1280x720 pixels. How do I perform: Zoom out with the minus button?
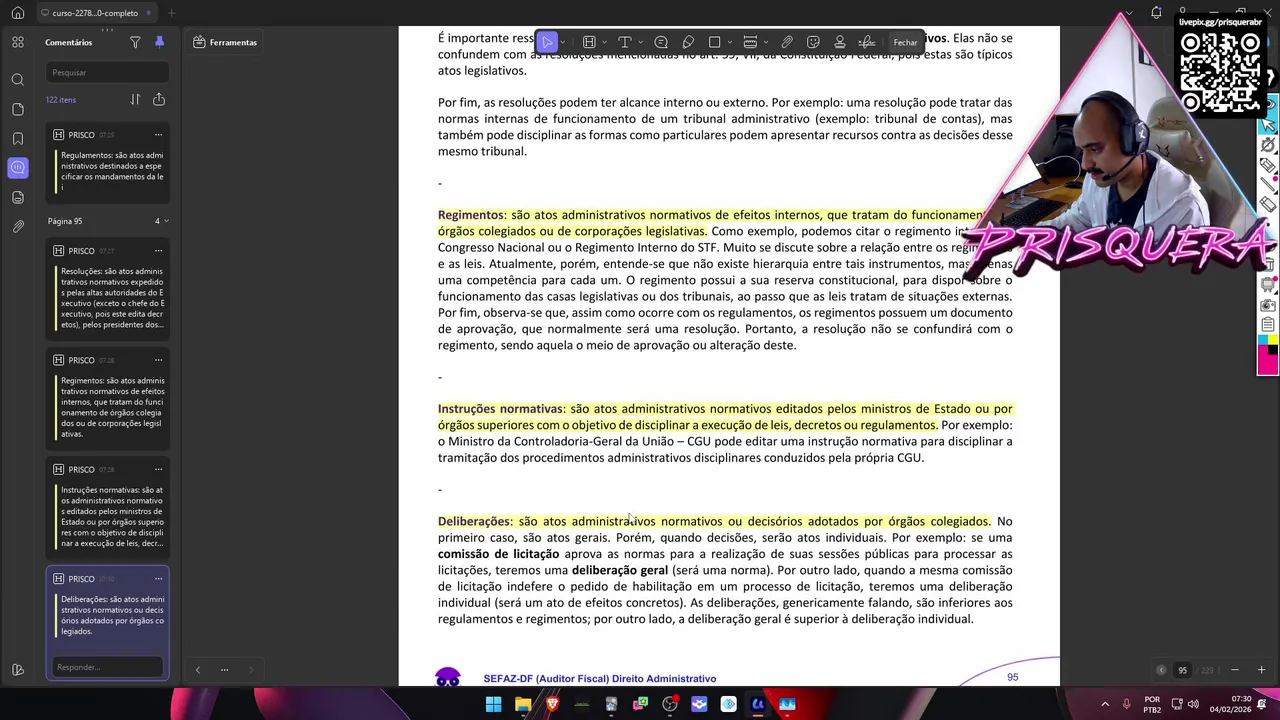(x=1234, y=670)
